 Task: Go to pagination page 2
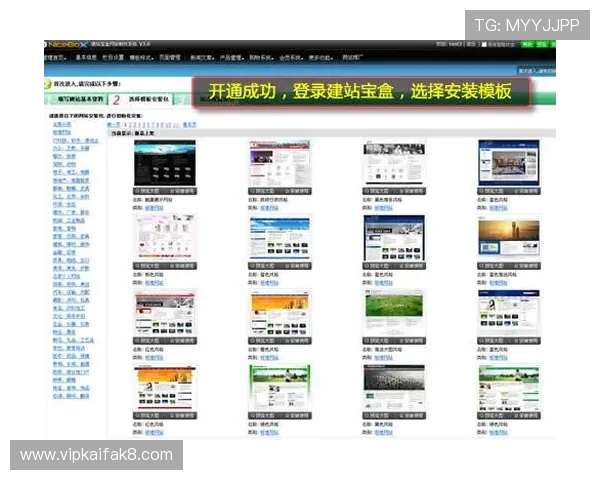(x=130, y=125)
